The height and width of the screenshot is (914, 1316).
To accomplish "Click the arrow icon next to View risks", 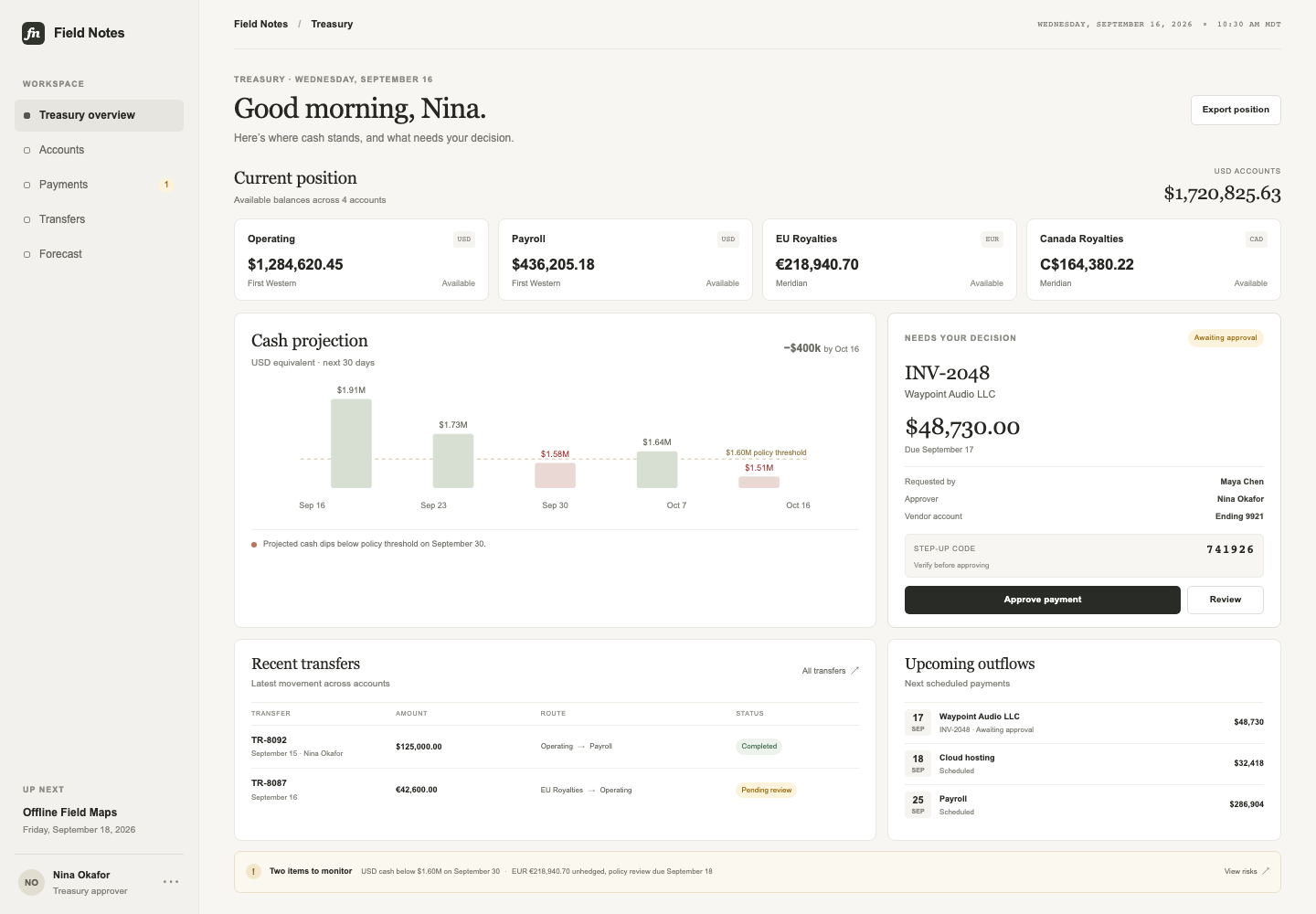I will tap(1266, 871).
